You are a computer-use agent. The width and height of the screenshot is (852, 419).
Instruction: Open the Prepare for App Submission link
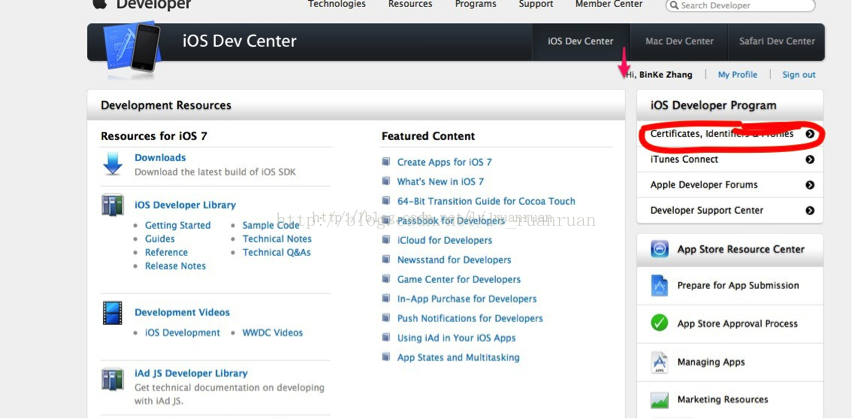(x=738, y=285)
